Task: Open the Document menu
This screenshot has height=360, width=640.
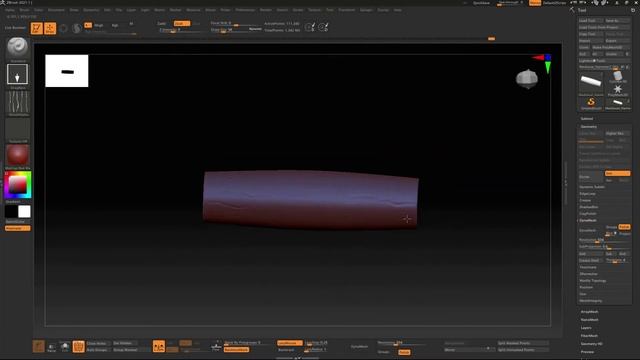Action: (x=56, y=10)
